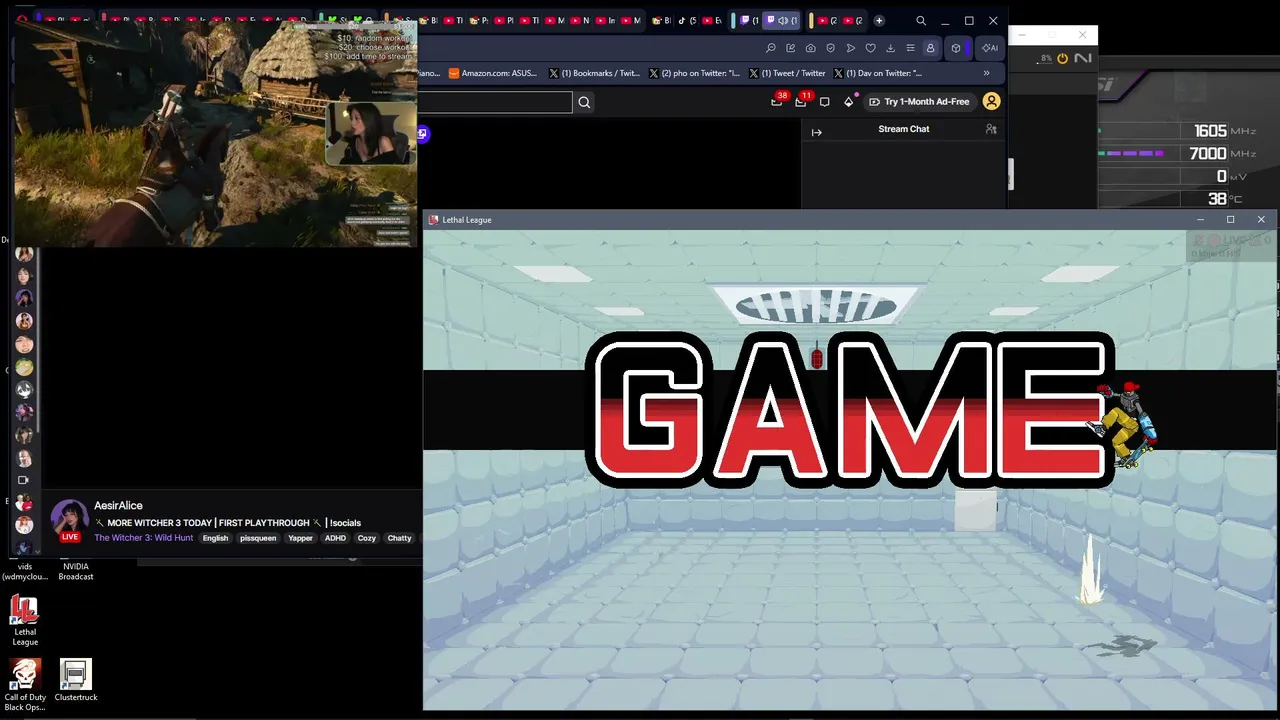Open the browser easy setup menu

pyautogui.click(x=910, y=48)
